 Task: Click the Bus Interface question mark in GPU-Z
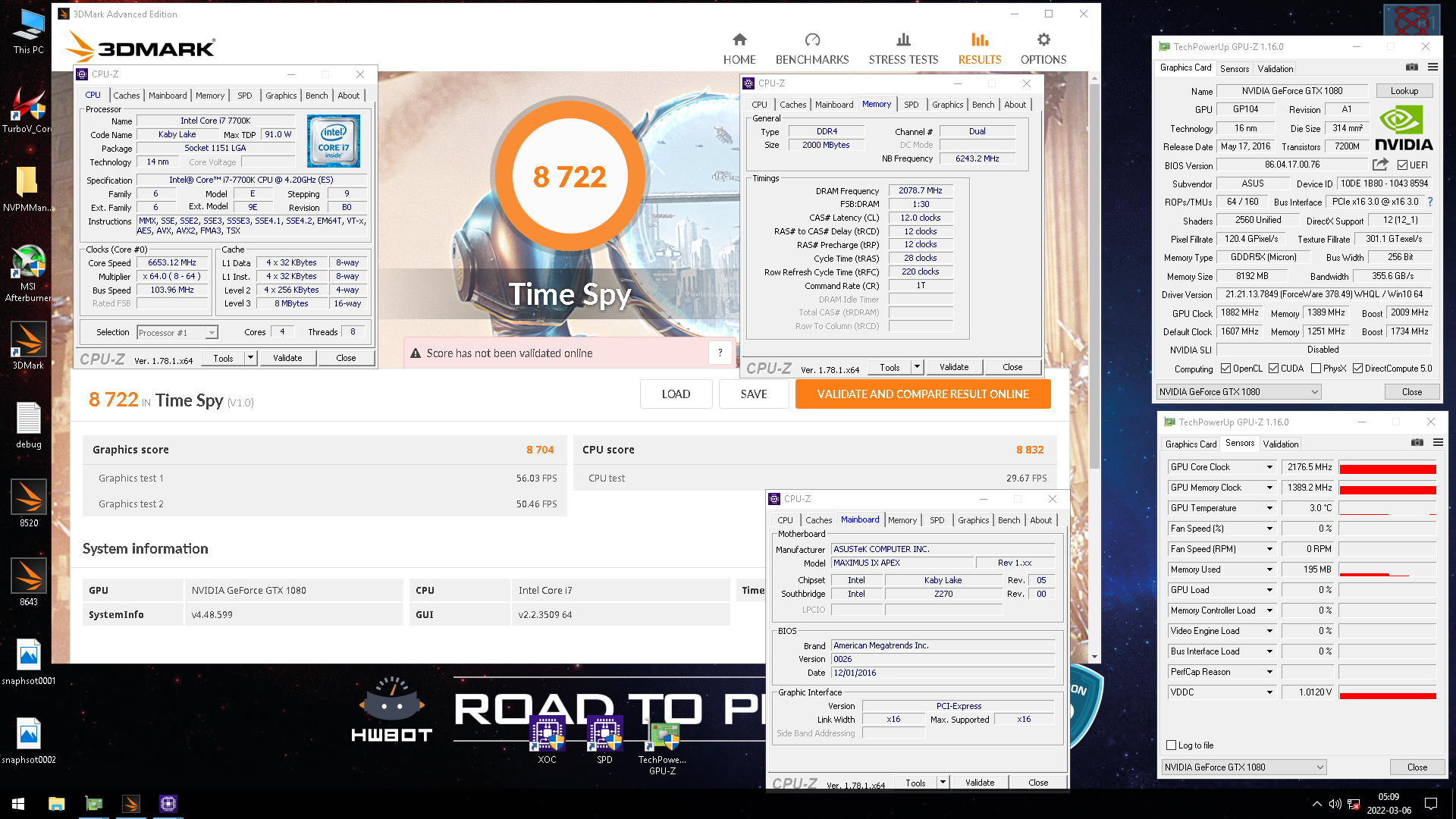click(1430, 202)
